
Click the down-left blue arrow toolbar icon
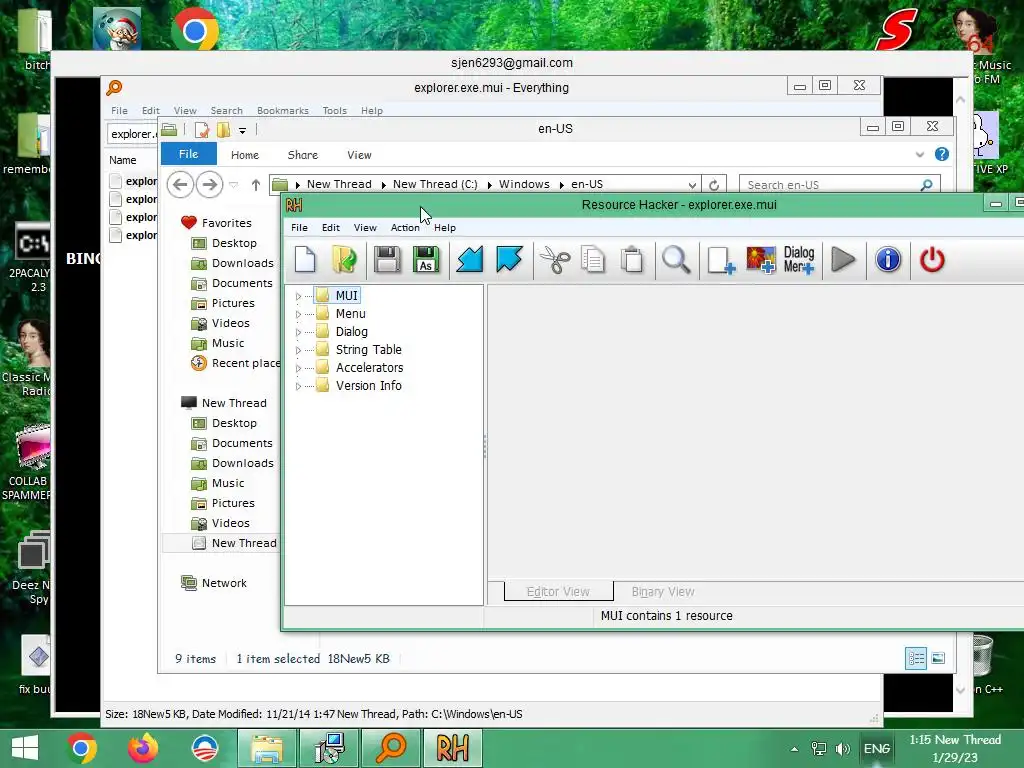470,260
